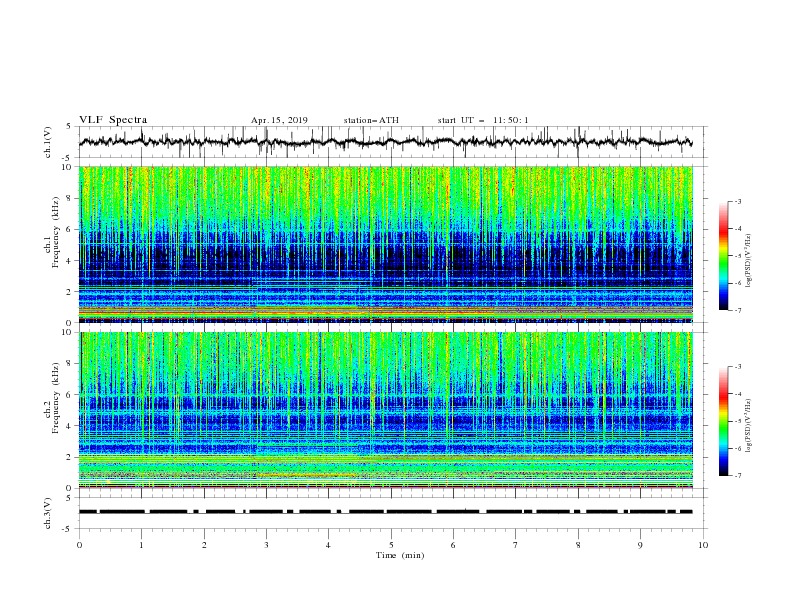This screenshot has height=612, width=792.
Task: Click the ch.1 color scale bar
Action: click(x=723, y=256)
